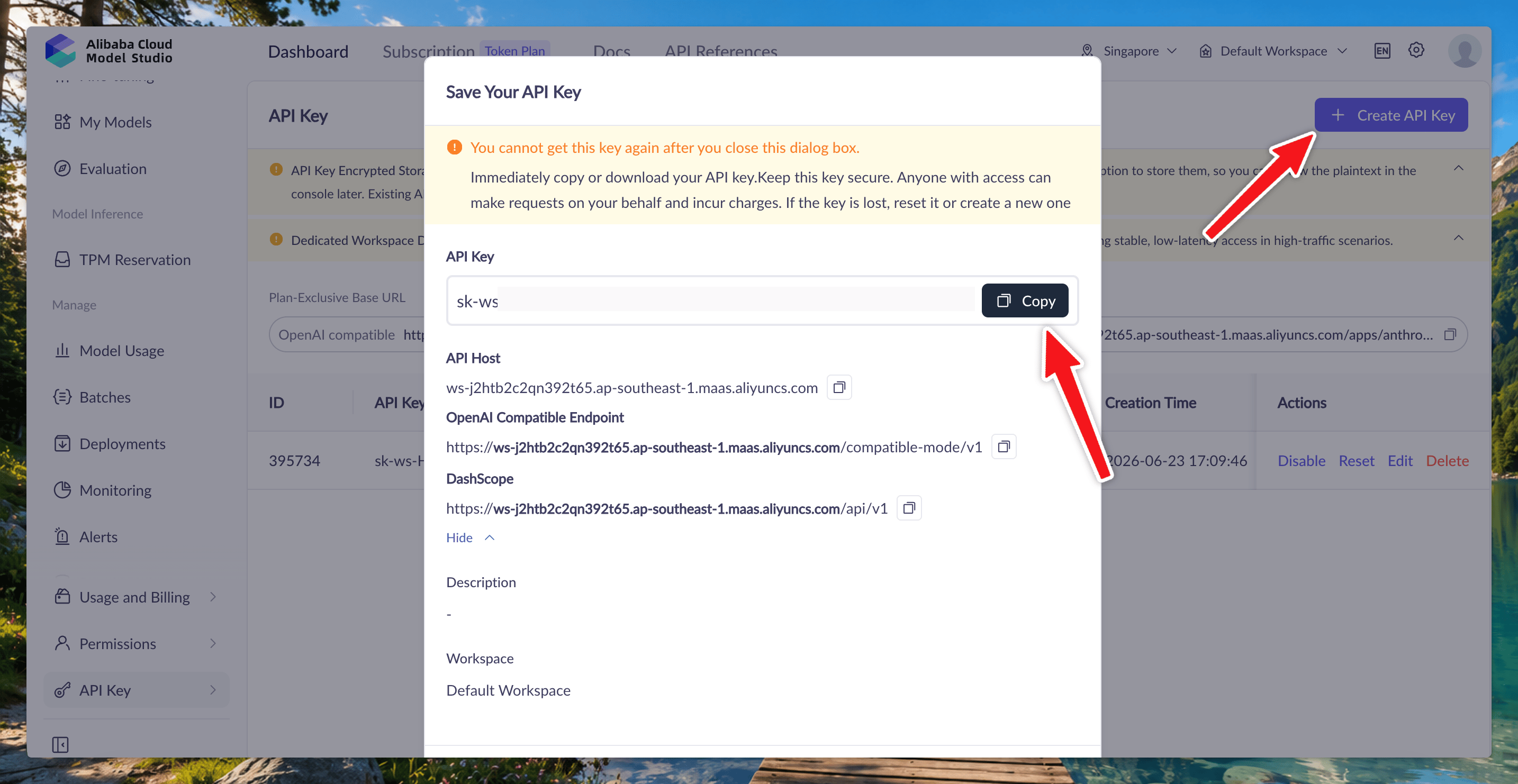
Task: Reset API key 395734
Action: coord(1356,461)
